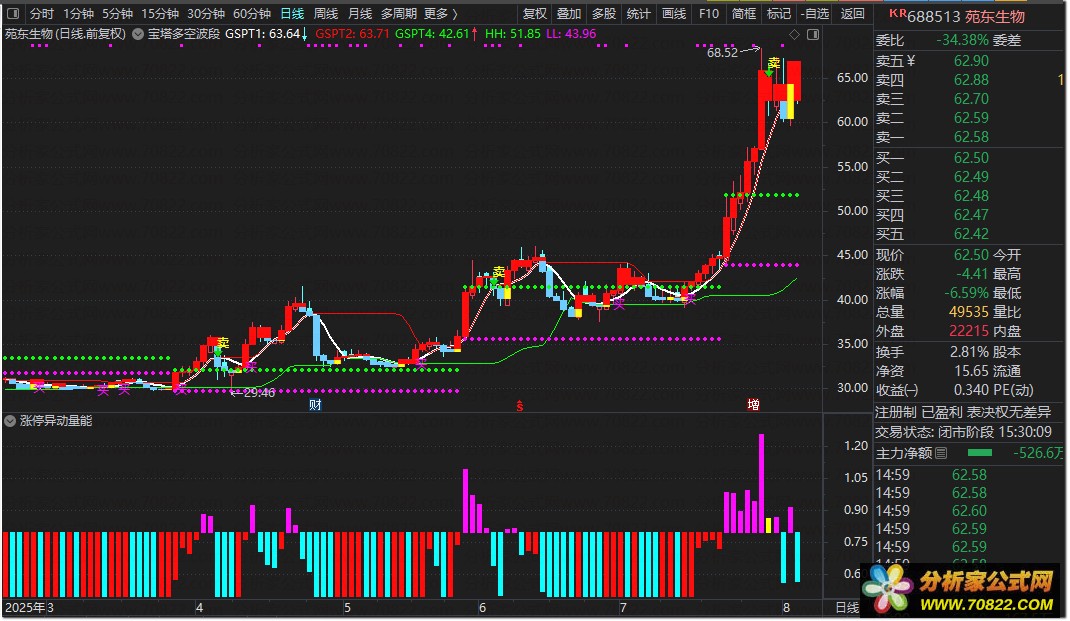
Task: Open the 主力净额 details list icon
Action: coord(942,453)
